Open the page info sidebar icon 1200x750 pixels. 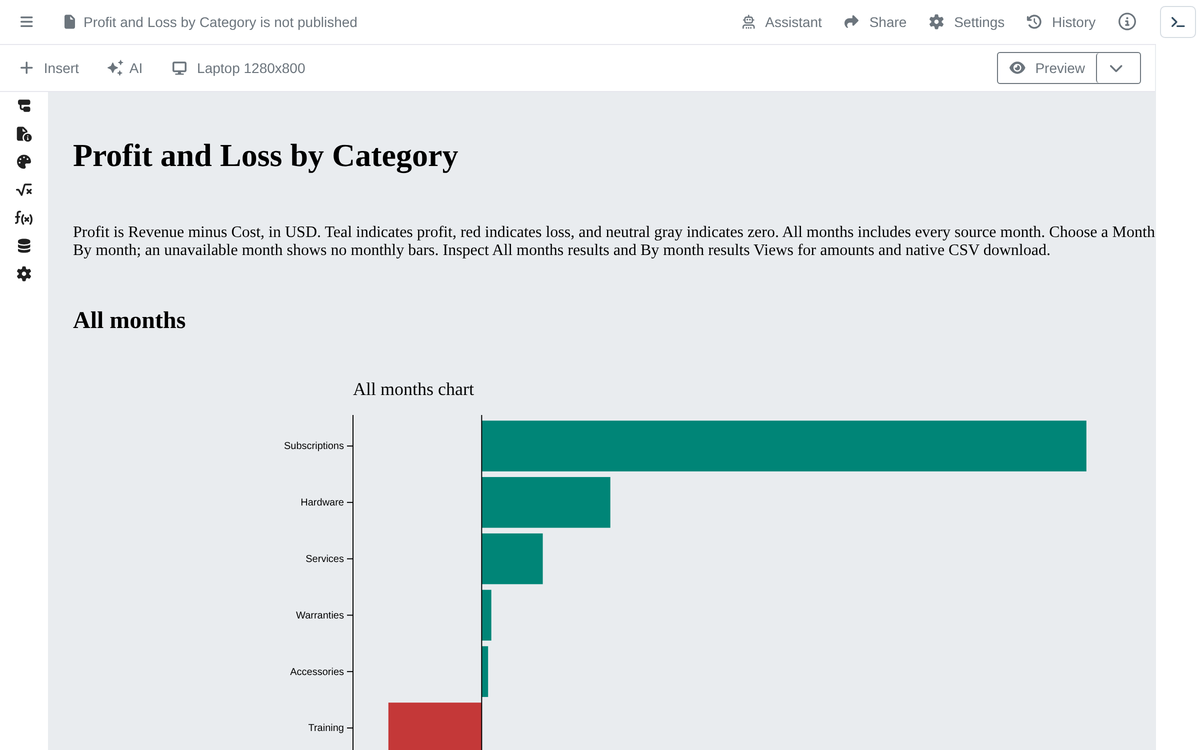click(x=24, y=134)
